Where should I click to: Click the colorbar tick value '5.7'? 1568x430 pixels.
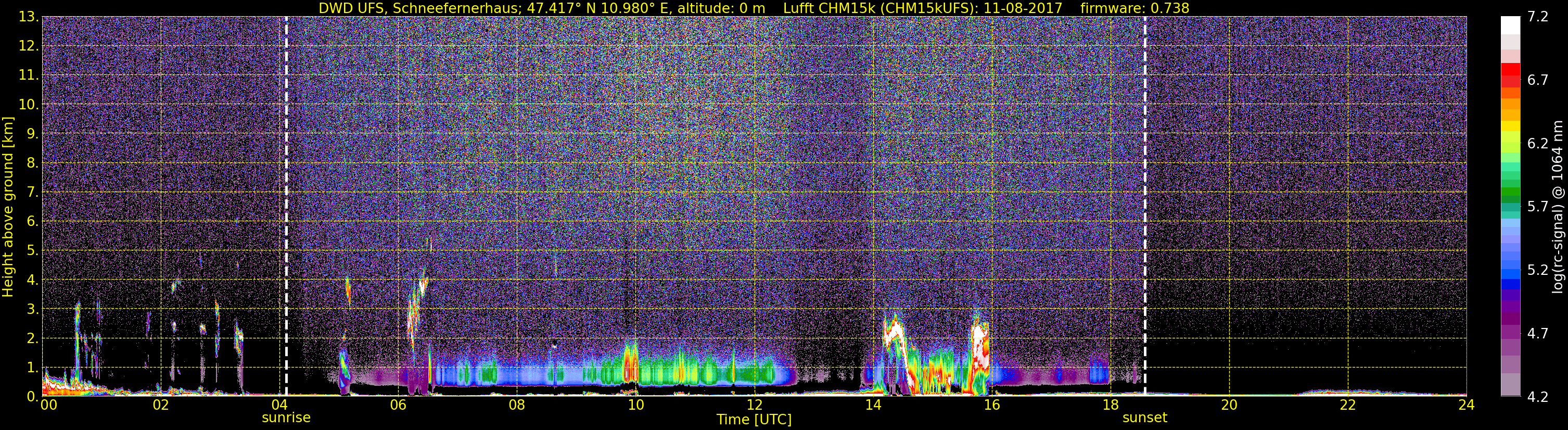coord(1538,207)
